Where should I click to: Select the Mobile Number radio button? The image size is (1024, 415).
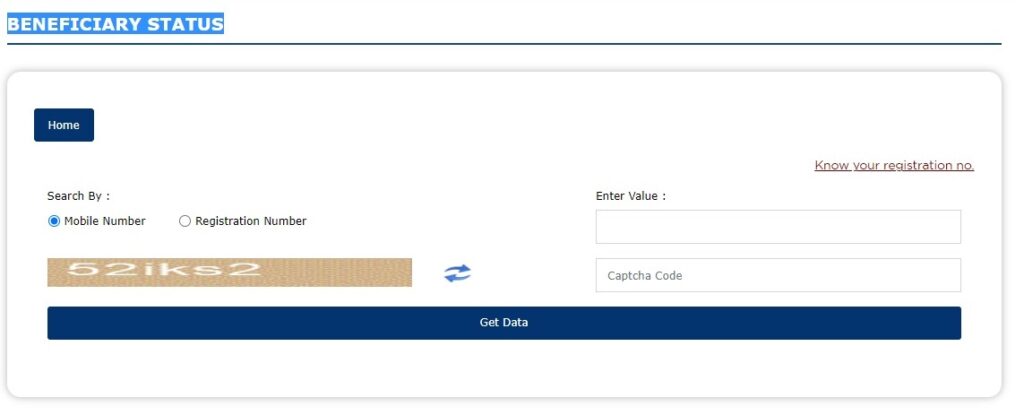coord(54,221)
